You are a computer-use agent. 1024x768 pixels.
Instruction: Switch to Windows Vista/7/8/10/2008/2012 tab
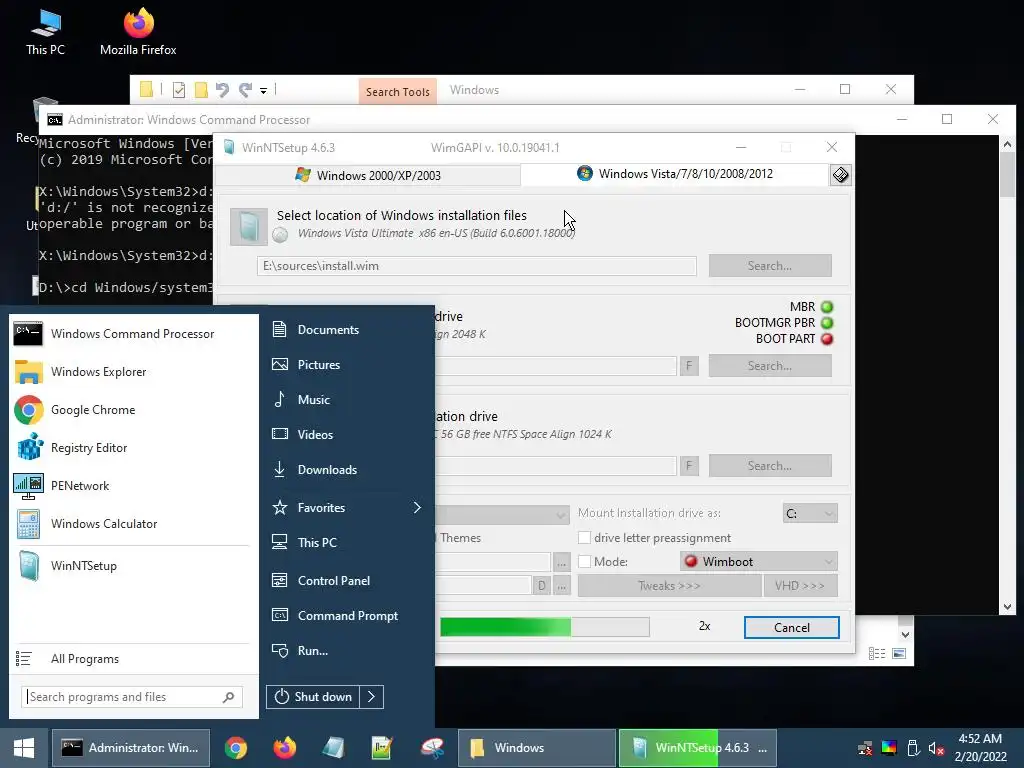click(x=675, y=174)
